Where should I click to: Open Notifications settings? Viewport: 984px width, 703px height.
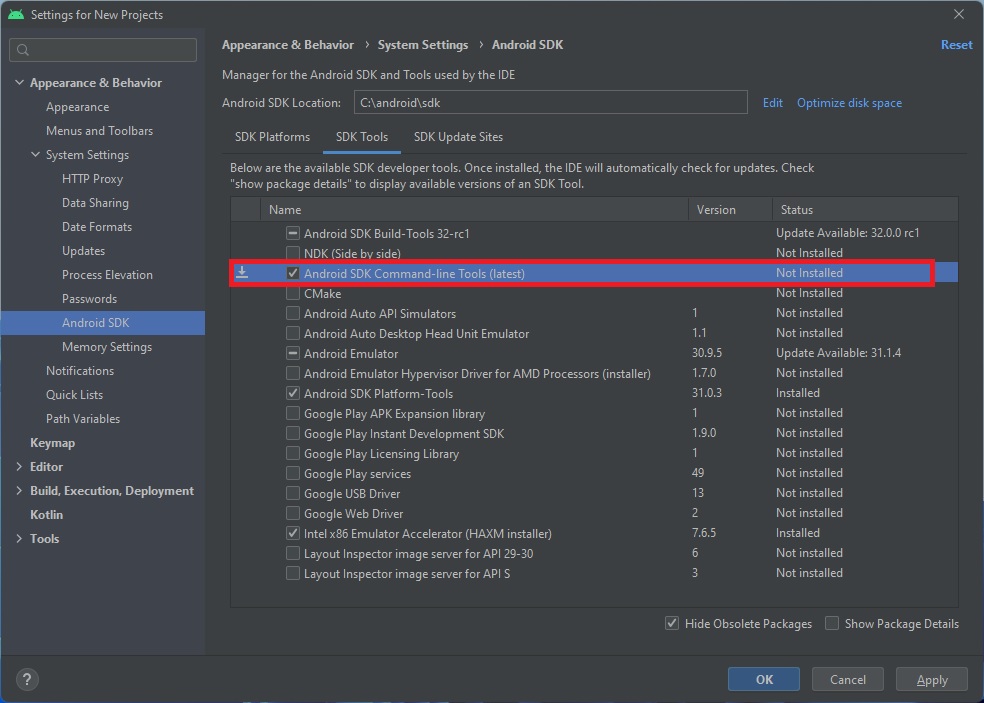[x=80, y=370]
